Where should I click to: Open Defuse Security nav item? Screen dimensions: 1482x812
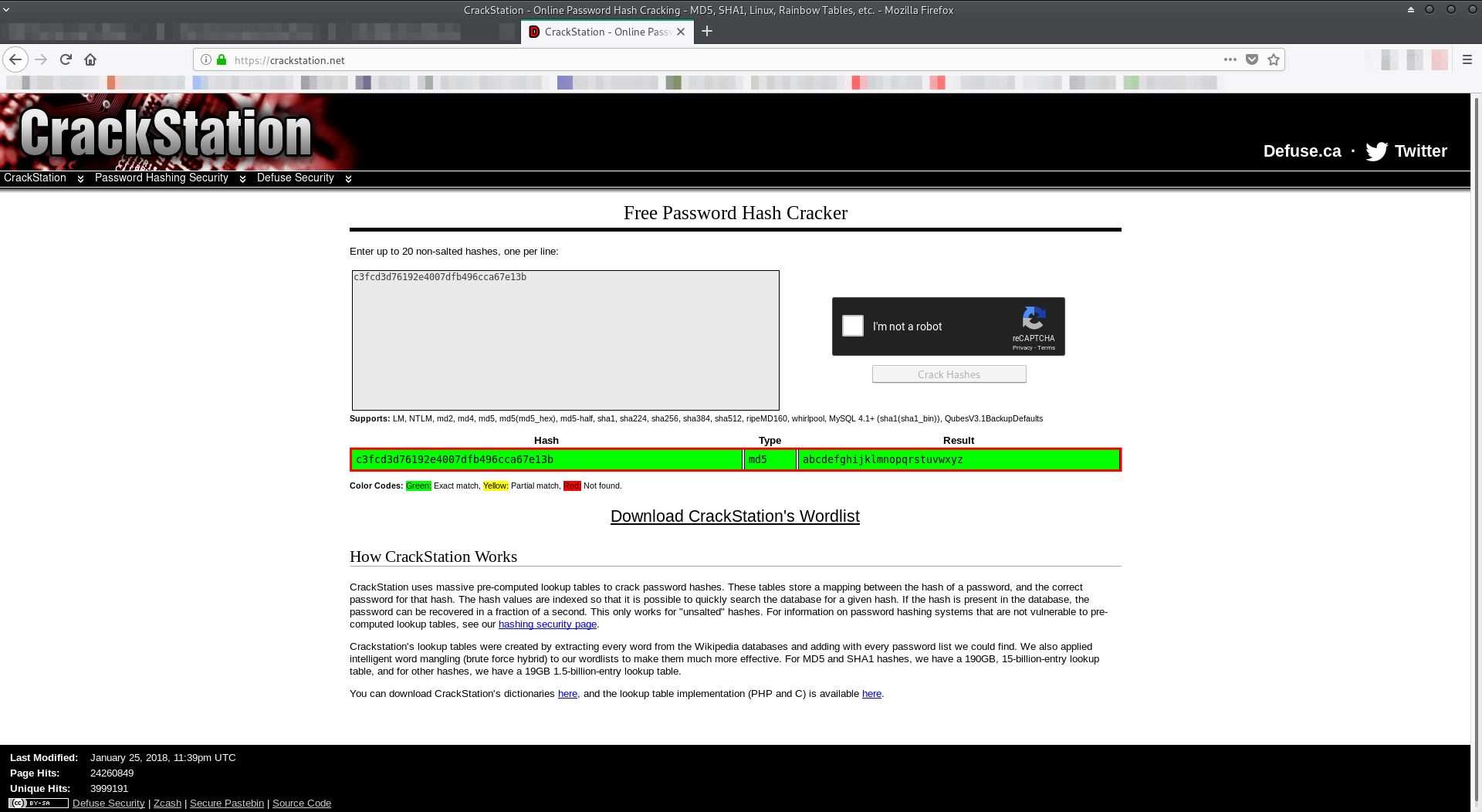tap(295, 178)
